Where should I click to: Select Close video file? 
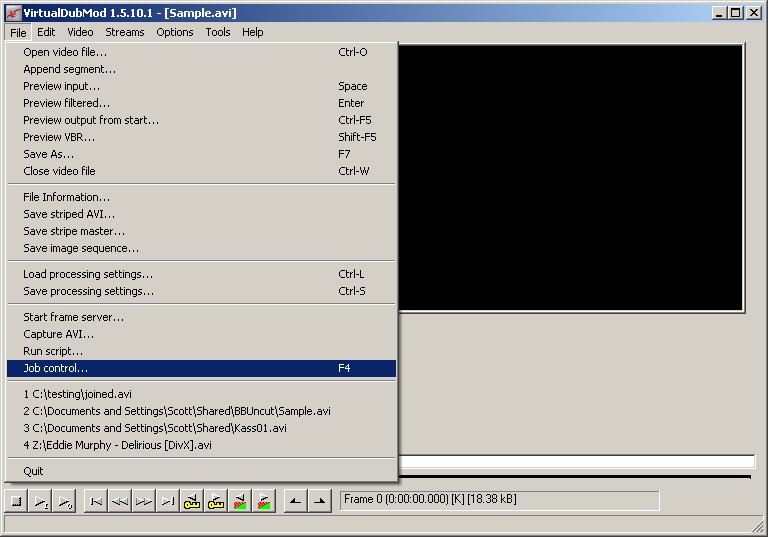point(201,171)
